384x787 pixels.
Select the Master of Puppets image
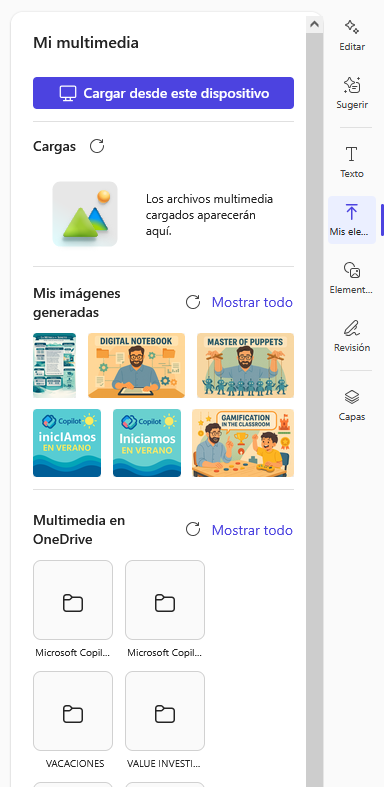pyautogui.click(x=245, y=365)
